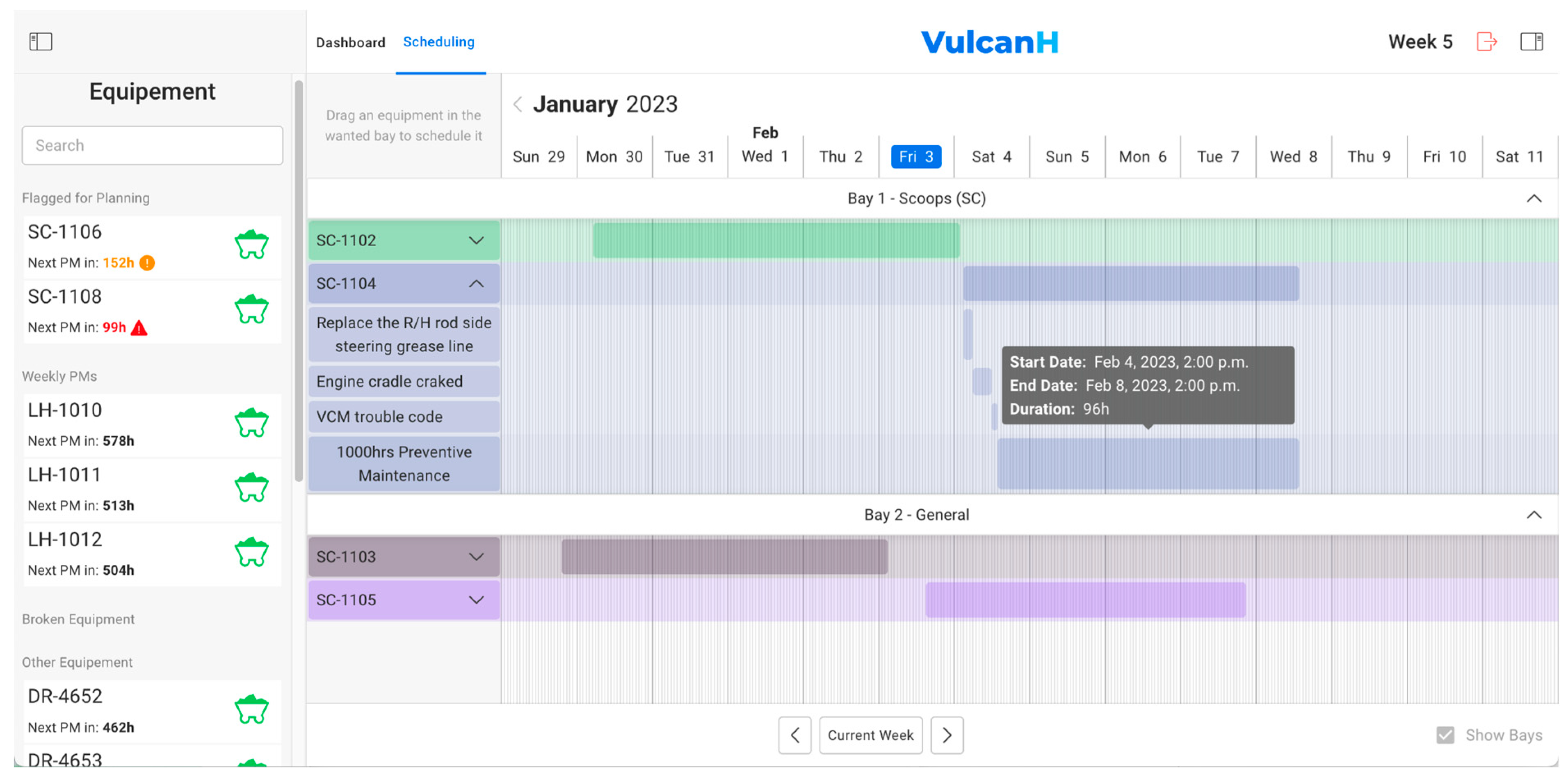Collapse the Bay 1 - Scoops section

coord(1534,199)
